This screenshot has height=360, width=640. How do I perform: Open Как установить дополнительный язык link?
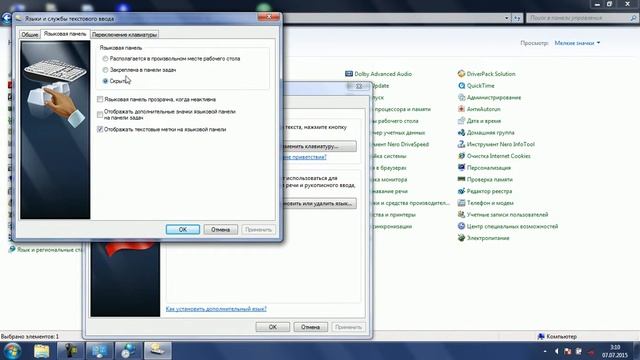pyautogui.click(x=216, y=309)
